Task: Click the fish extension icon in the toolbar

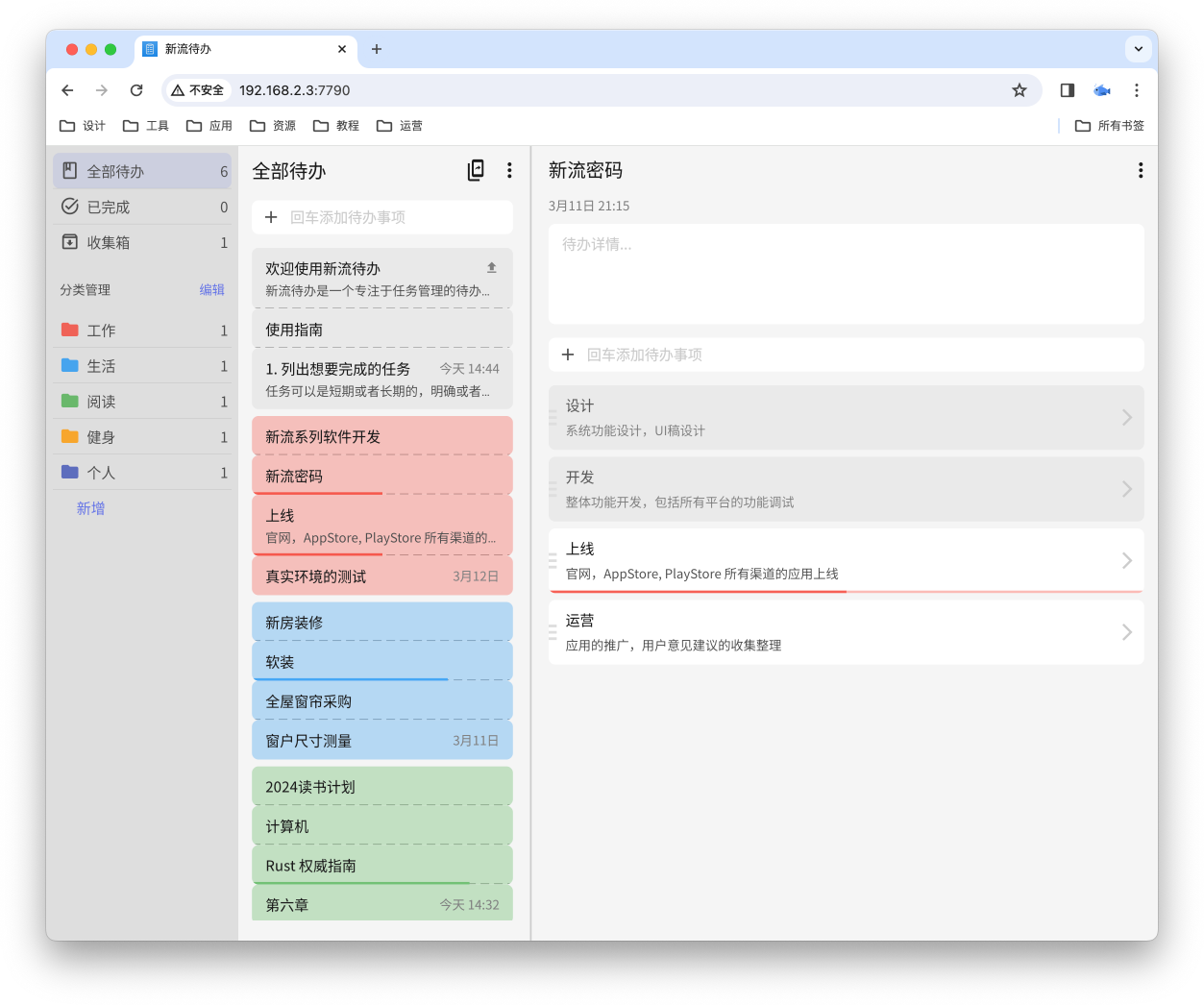Action: 1102,90
